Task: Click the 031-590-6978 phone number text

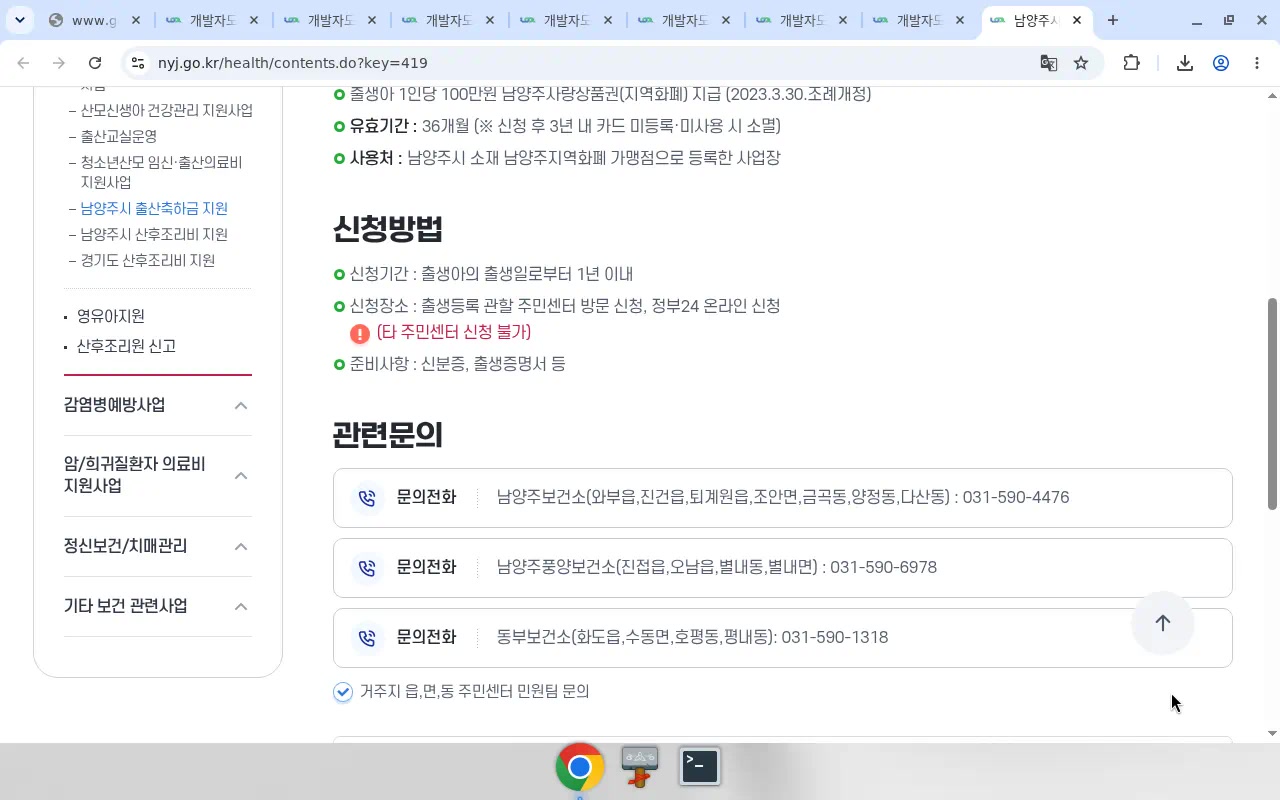Action: click(883, 567)
